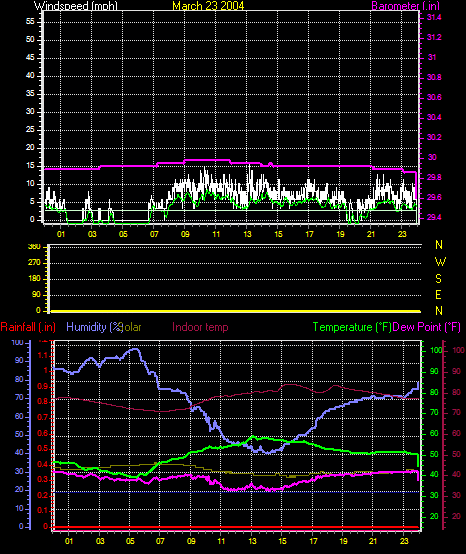Image resolution: width=466 pixels, height=554 pixels.
Task: Click the W compass label on wind direction chart
Action: click(440, 262)
